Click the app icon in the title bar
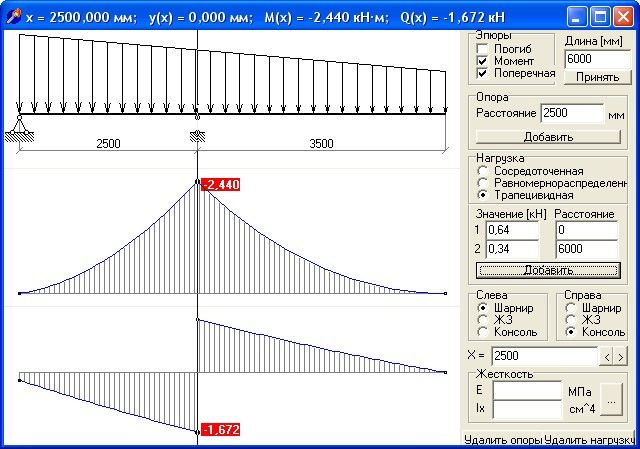640x449 pixels. coord(13,16)
